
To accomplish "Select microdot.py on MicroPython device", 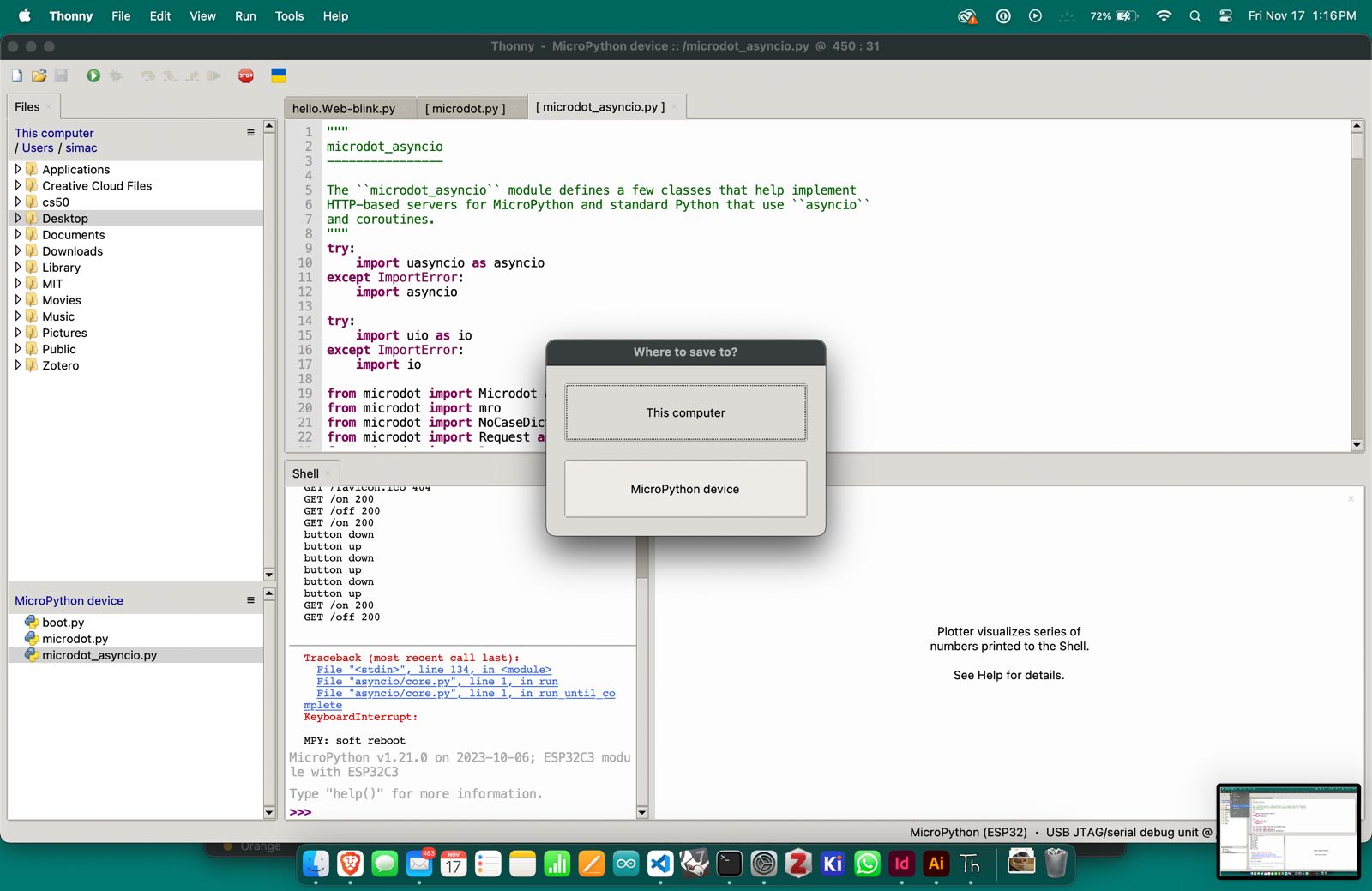I will (x=135, y=639).
